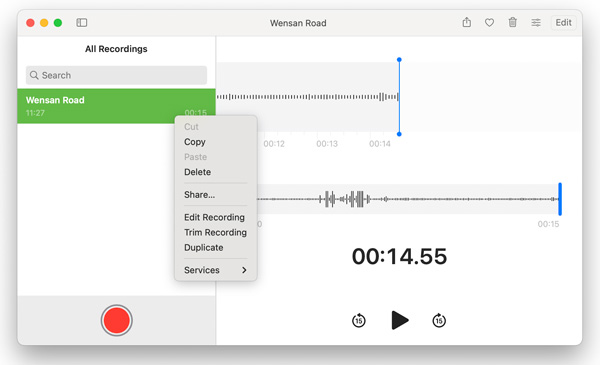
Task: Open the share icon in toolbar
Action: tap(466, 22)
